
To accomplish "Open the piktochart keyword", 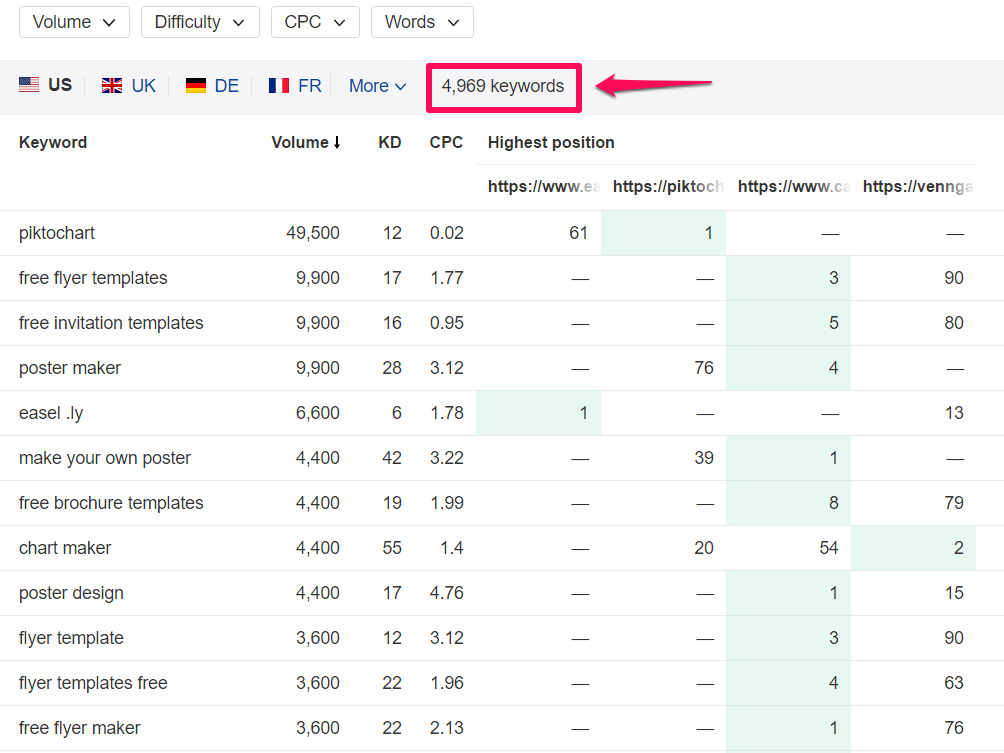I will (x=57, y=233).
